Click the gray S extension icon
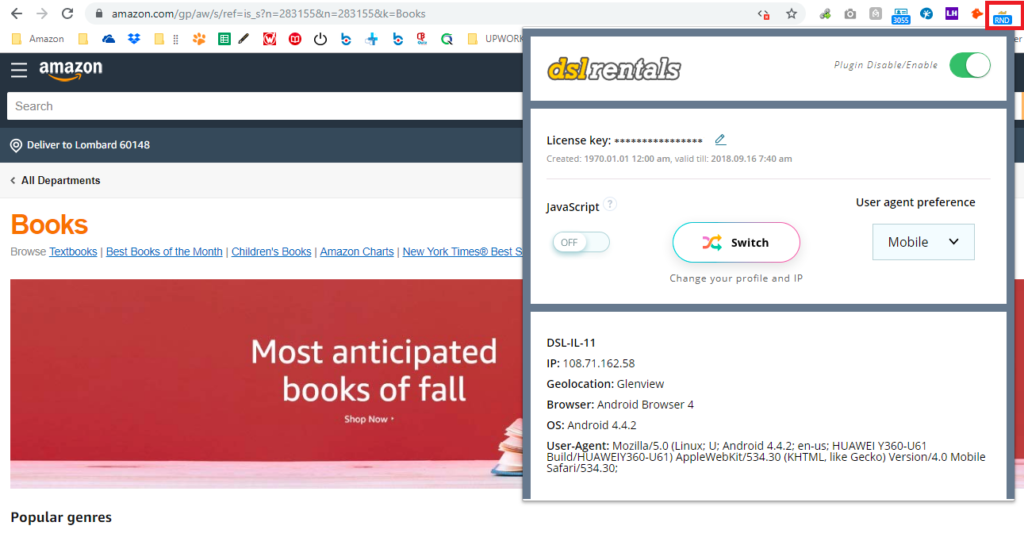Screen dimensions: 1024x545 pos(876,13)
